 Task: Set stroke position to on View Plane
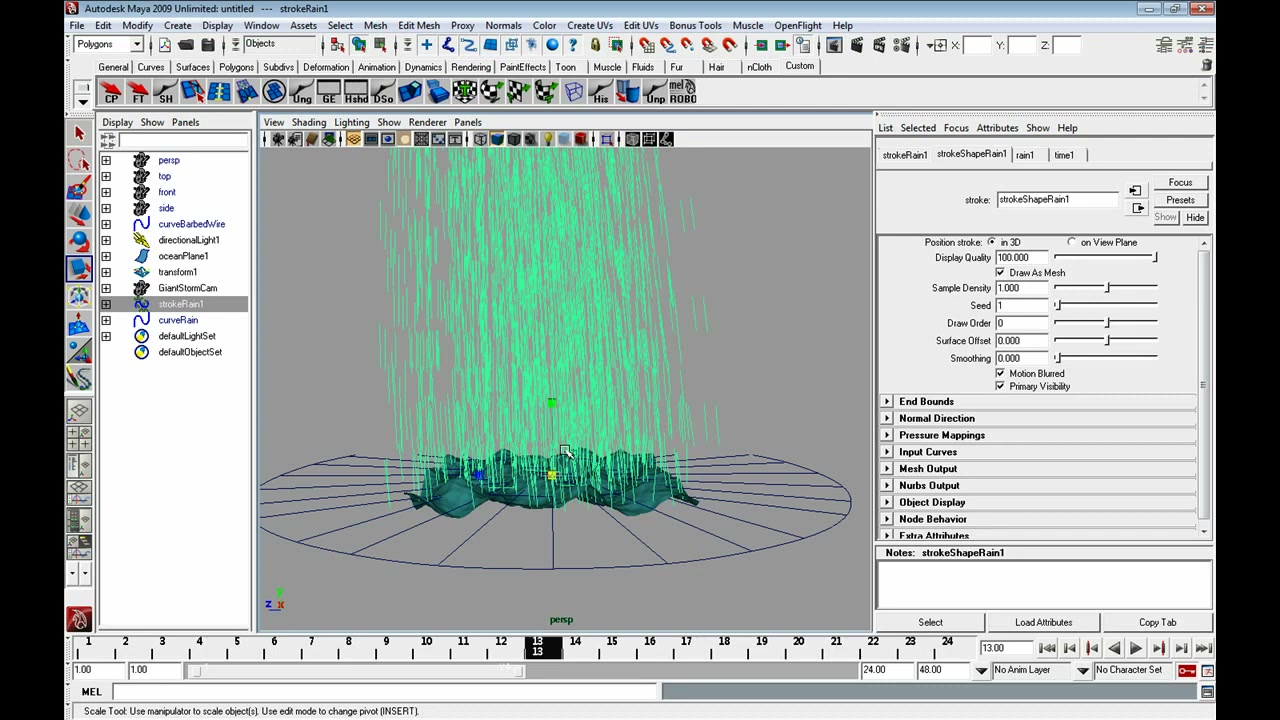[1072, 242]
